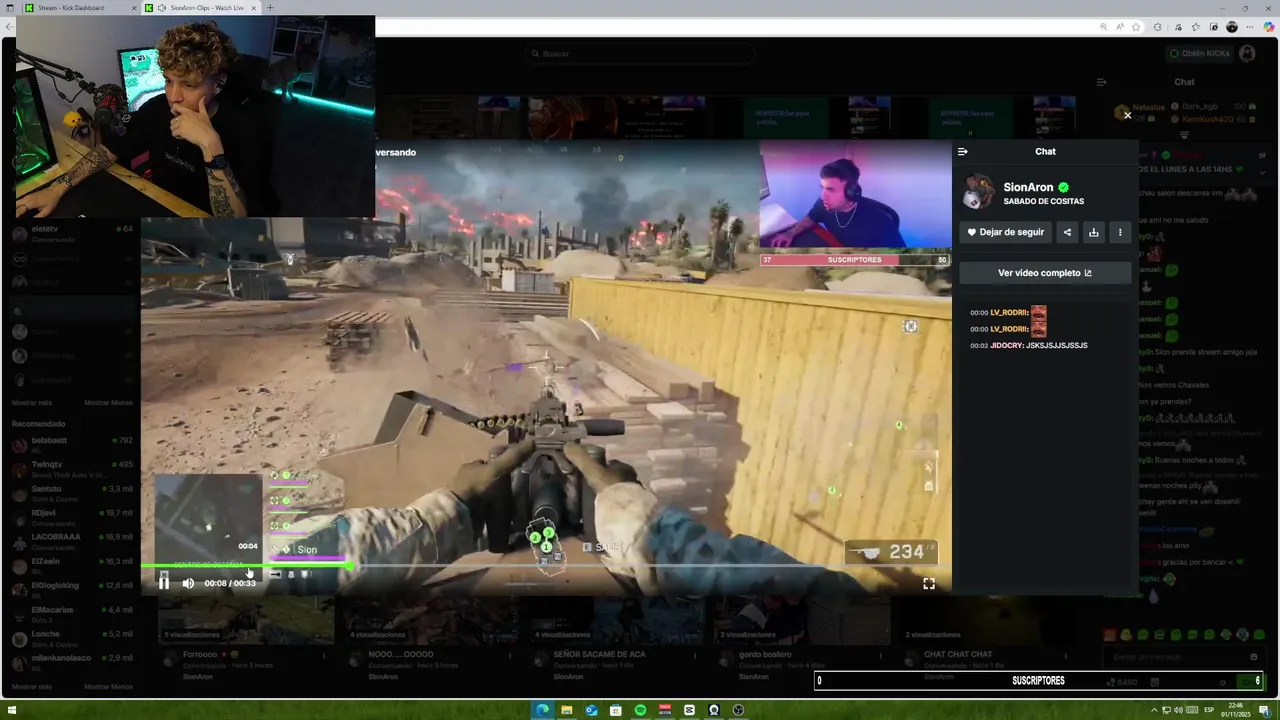Viewport: 1280px width, 720px height.
Task: Click the Chat header in background stream
Action: click(x=1184, y=82)
